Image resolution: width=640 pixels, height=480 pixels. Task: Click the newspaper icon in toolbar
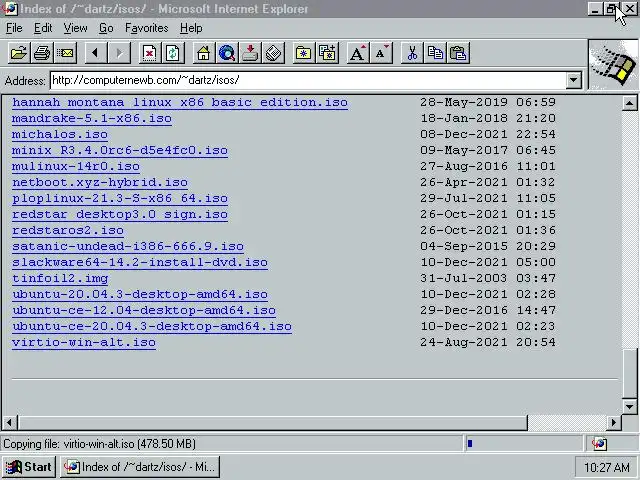(x=273, y=53)
